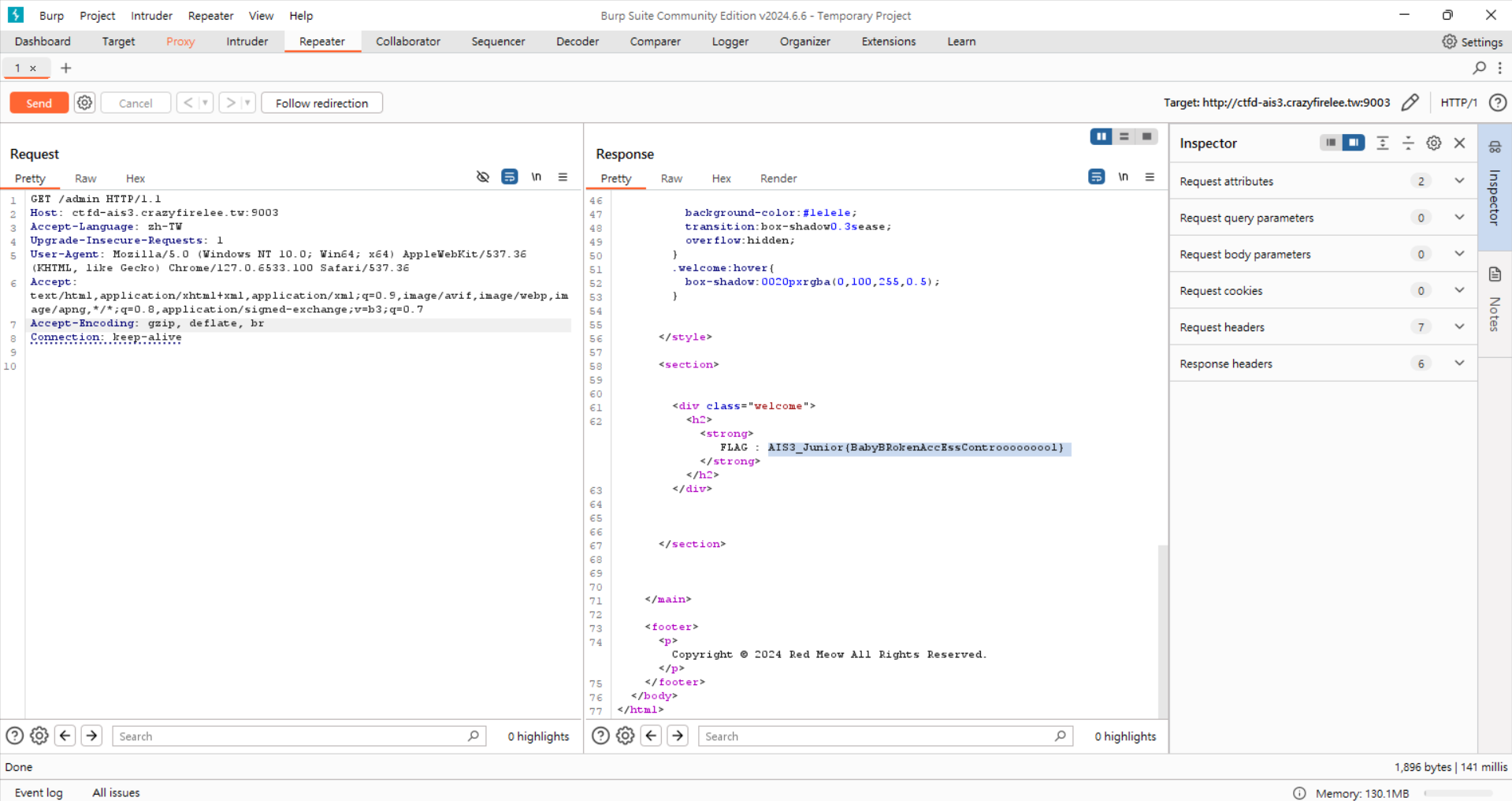
Task: Toggle hide non-printable eye icon in Request
Action: [483, 177]
